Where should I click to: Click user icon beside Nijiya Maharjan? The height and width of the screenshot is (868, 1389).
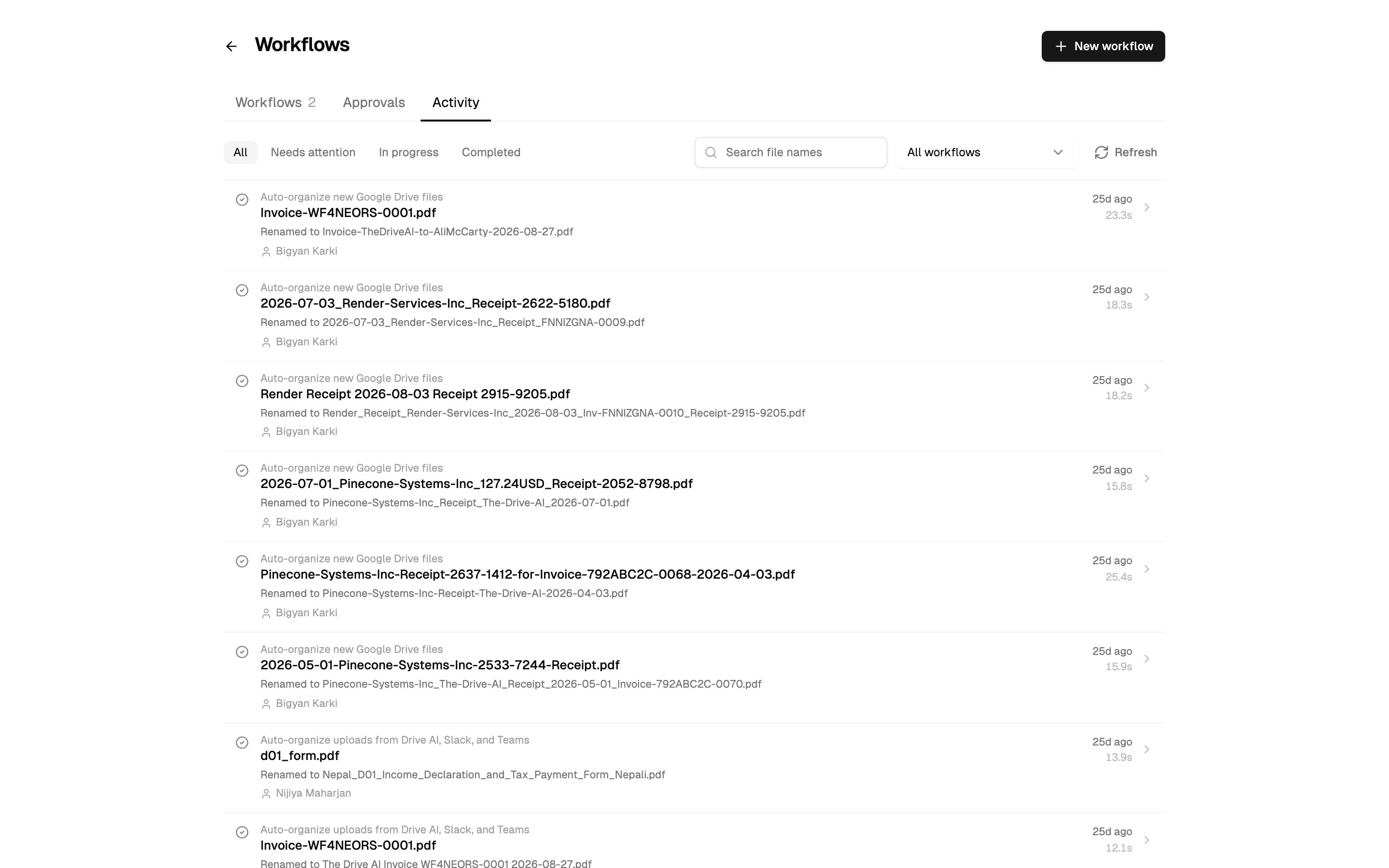[266, 793]
